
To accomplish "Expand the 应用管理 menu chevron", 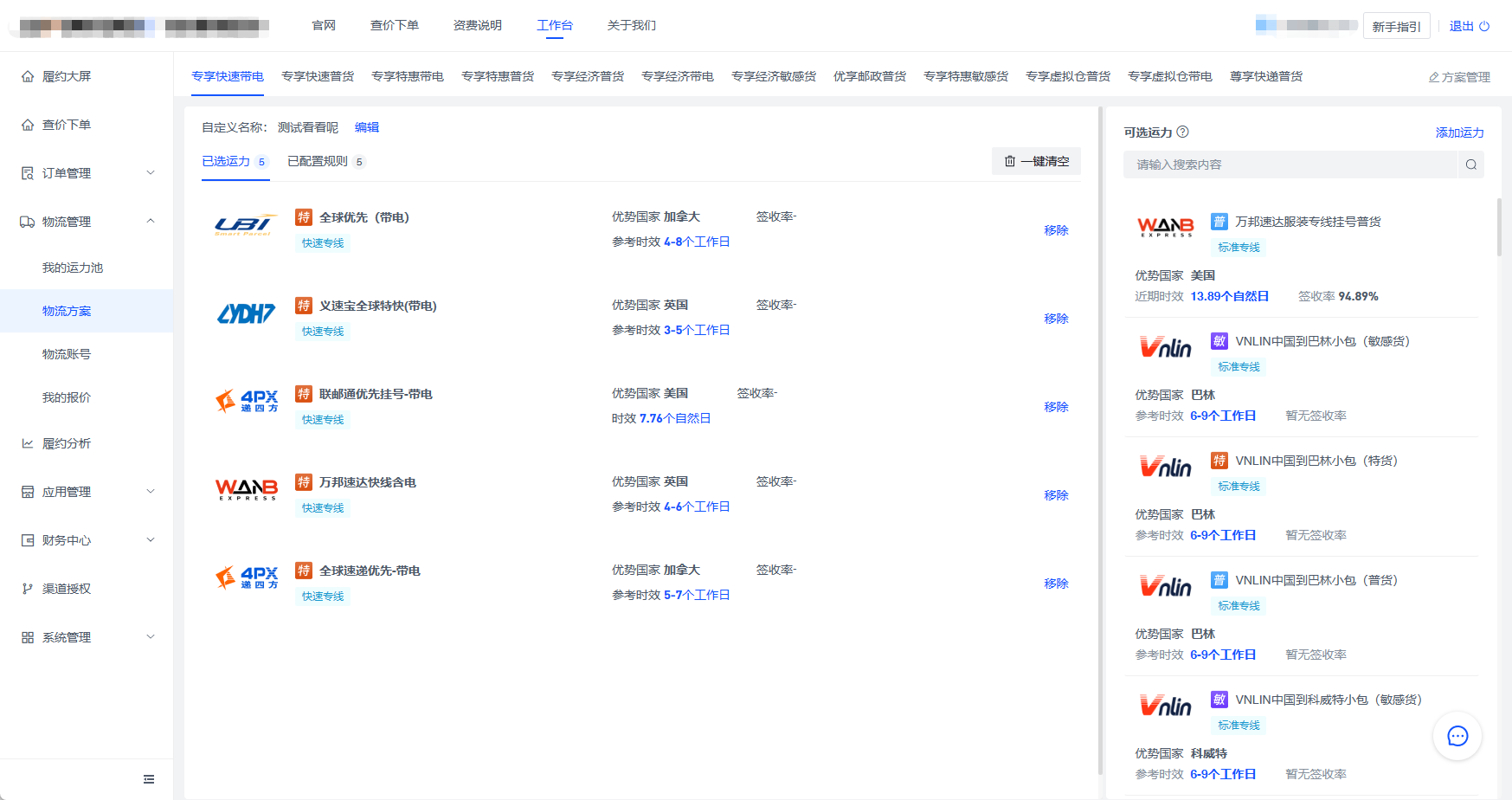I will (151, 492).
